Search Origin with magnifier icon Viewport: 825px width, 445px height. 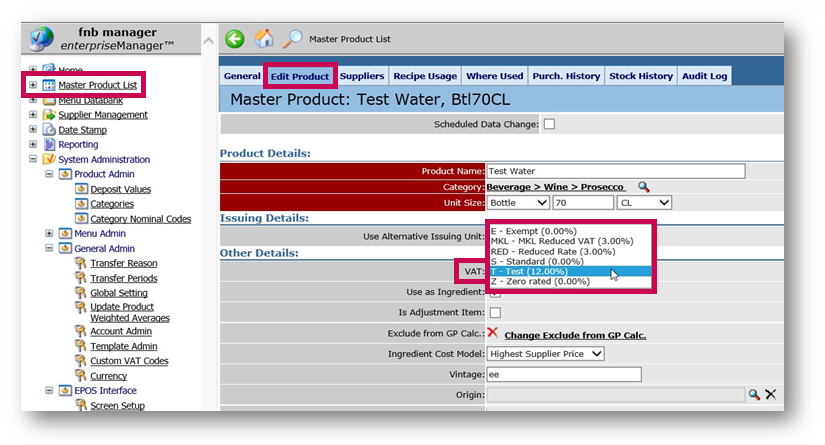[x=754, y=395]
